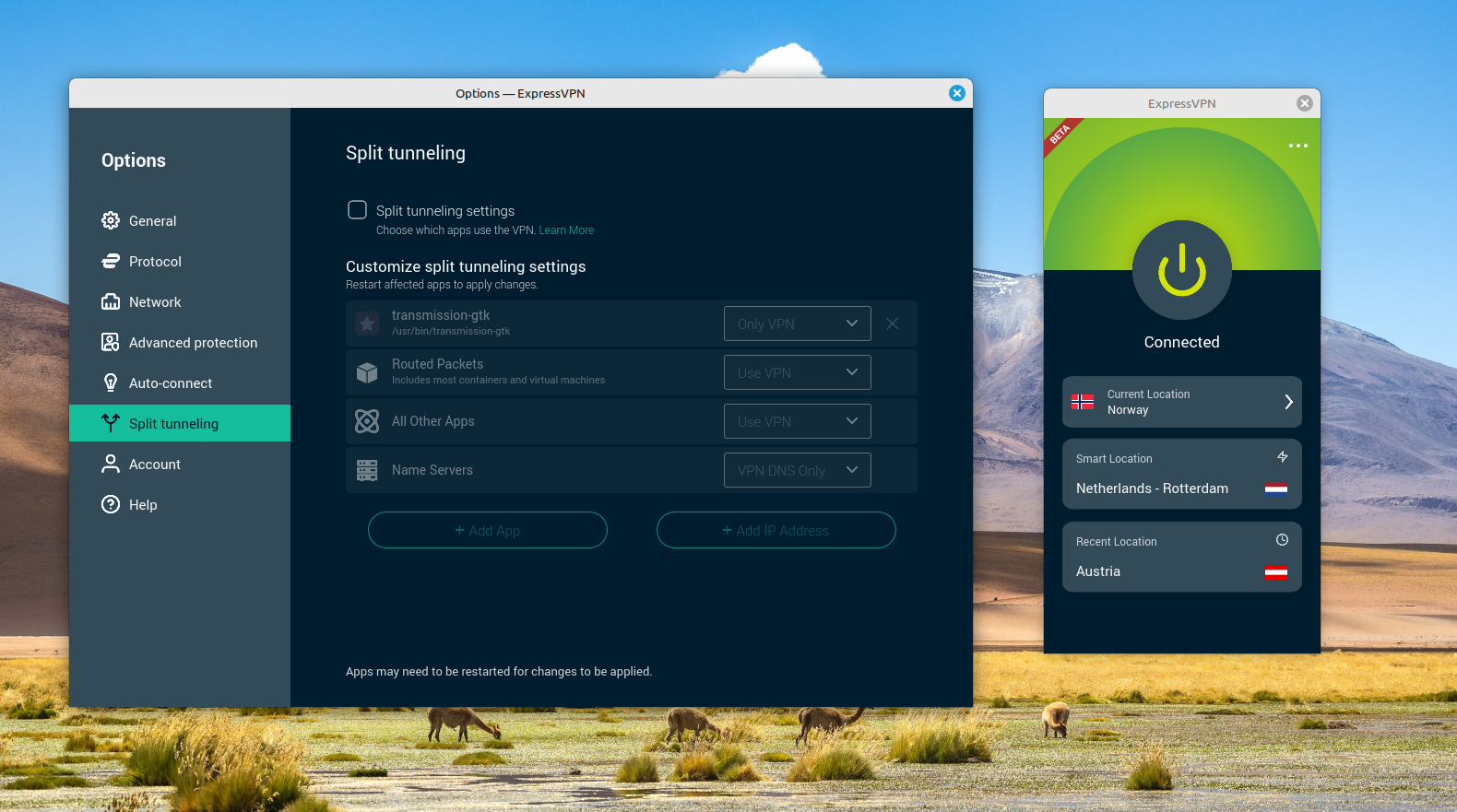Click the Connected status text
1457x812 pixels.
pyautogui.click(x=1182, y=342)
